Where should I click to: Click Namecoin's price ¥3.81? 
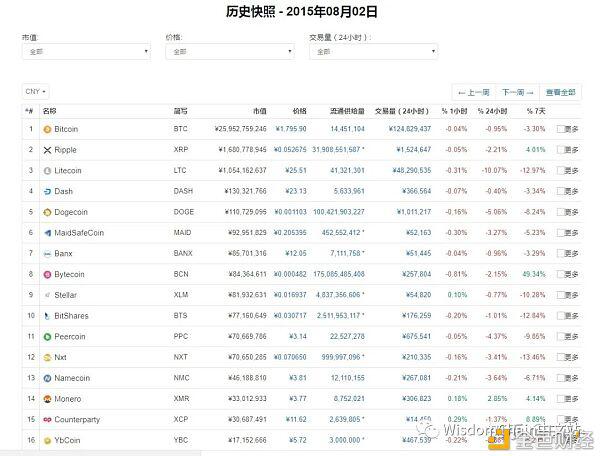(298, 378)
